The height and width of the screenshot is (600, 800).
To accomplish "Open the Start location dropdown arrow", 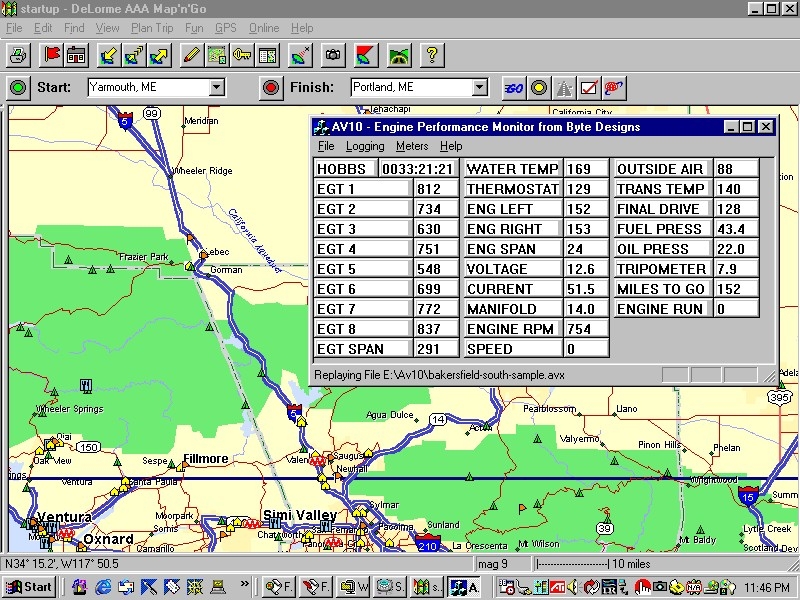I will point(217,87).
